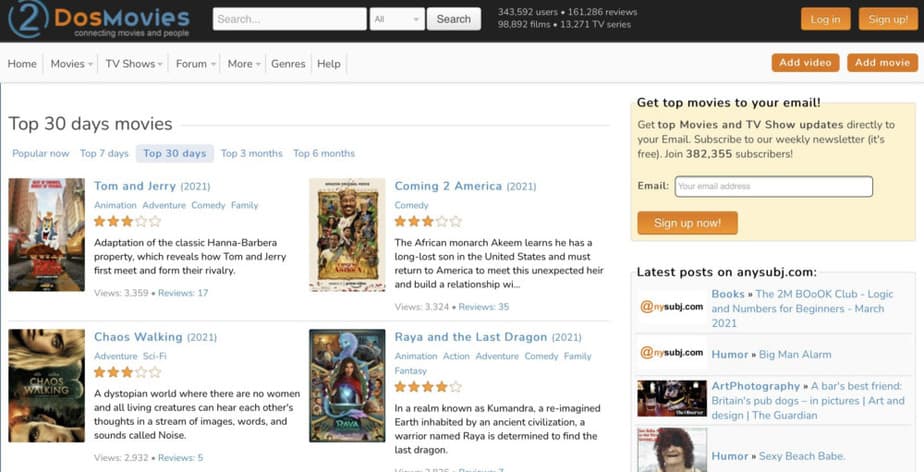Click Coming 2 America star rating
The height and width of the screenshot is (472, 924).
point(428,222)
